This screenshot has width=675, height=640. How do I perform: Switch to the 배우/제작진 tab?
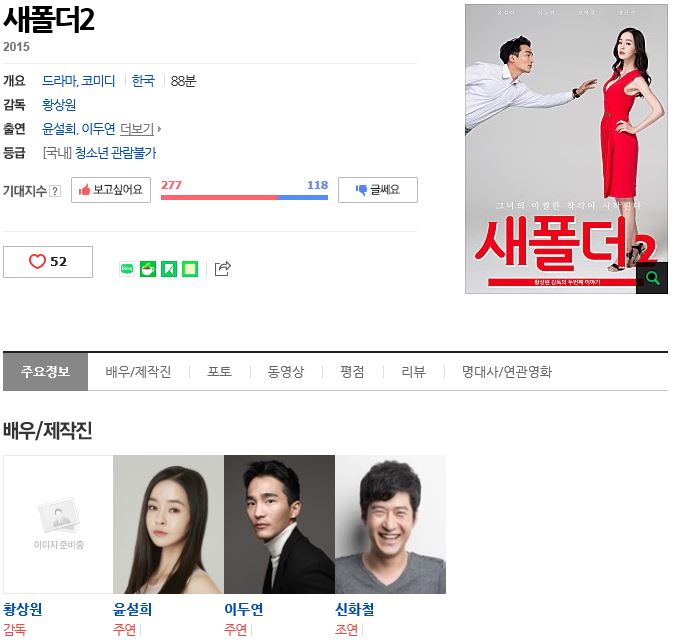coord(138,372)
